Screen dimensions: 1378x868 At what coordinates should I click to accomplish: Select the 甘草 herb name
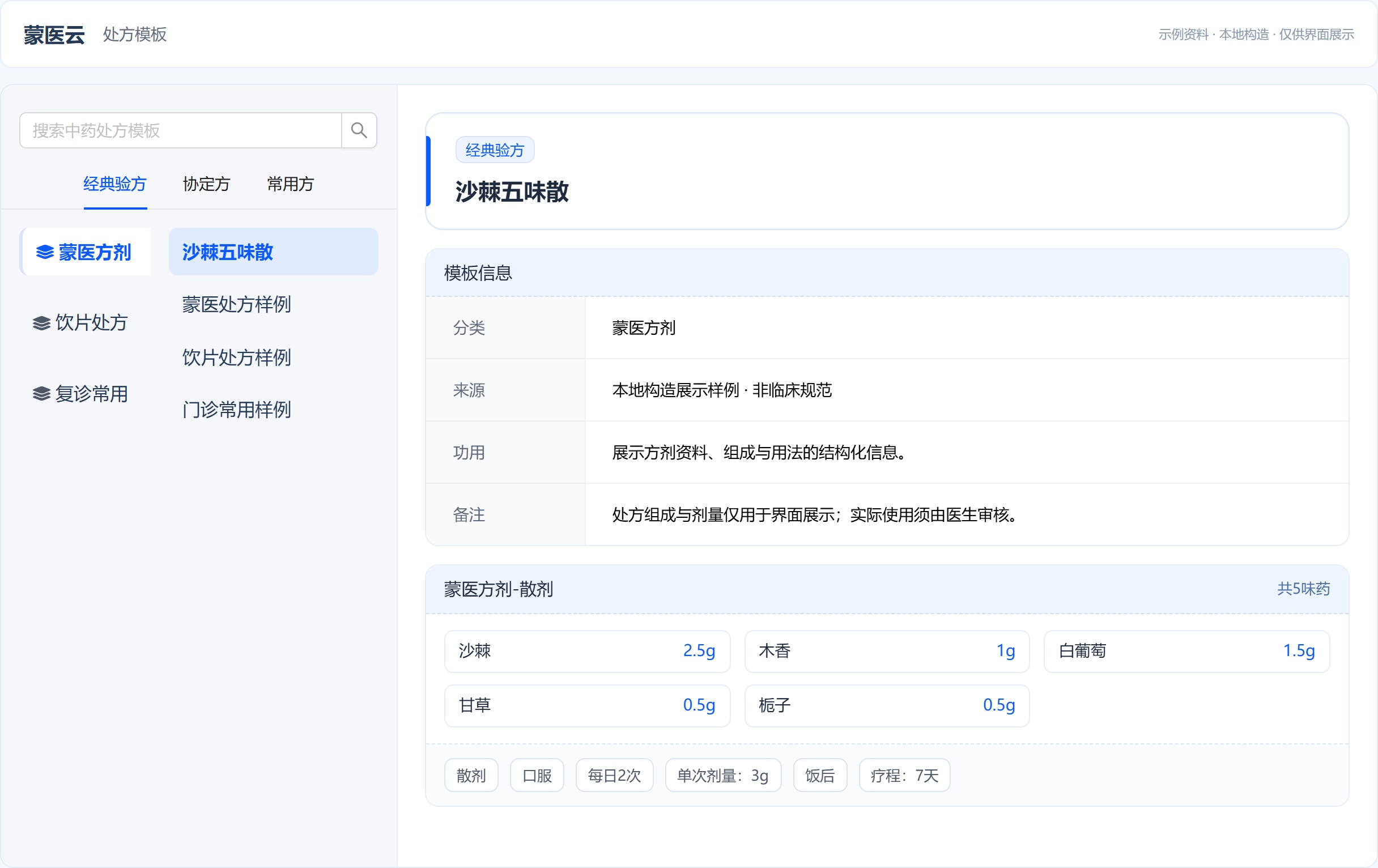[475, 706]
